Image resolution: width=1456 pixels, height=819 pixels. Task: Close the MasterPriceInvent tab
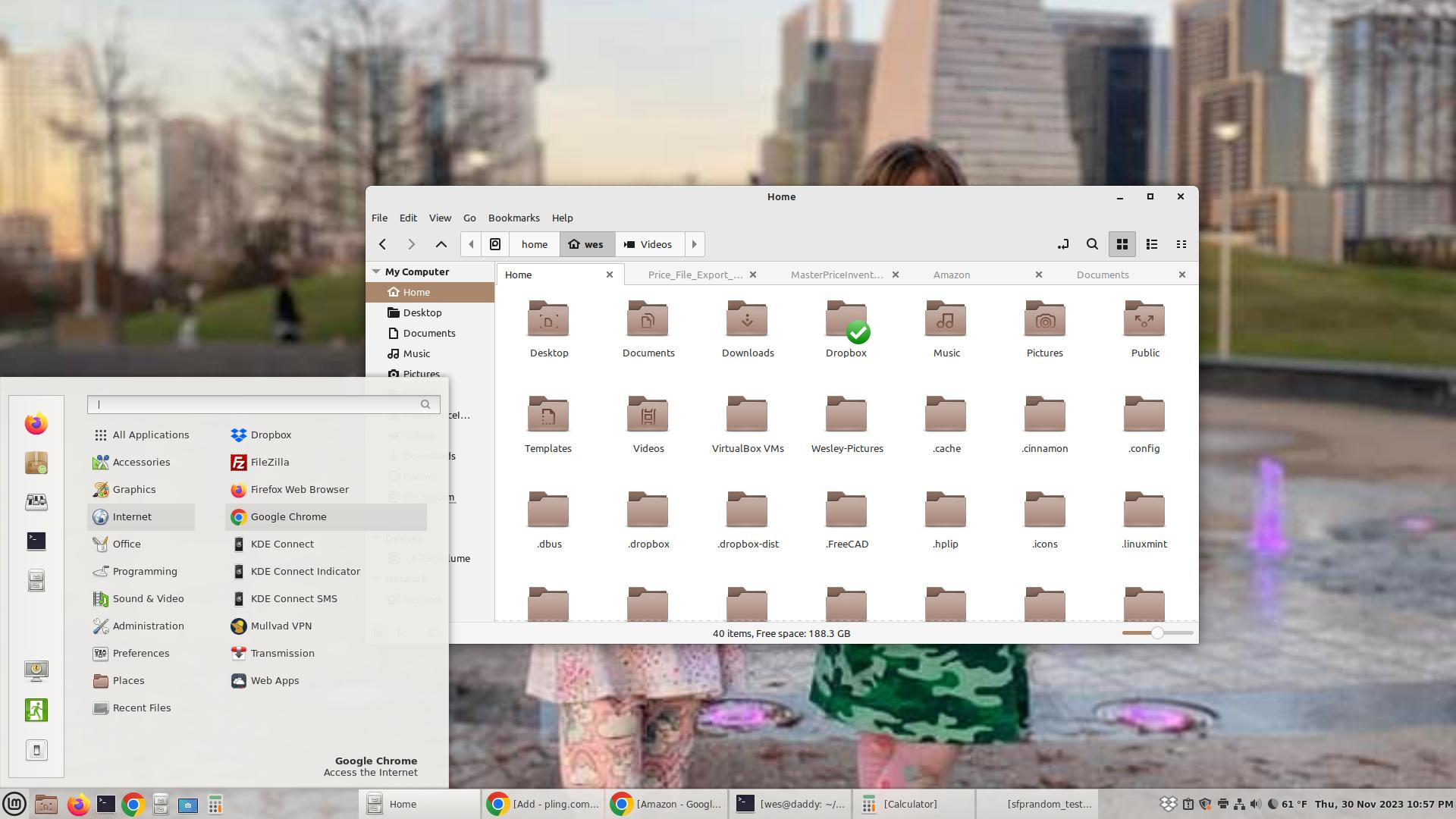tap(896, 275)
